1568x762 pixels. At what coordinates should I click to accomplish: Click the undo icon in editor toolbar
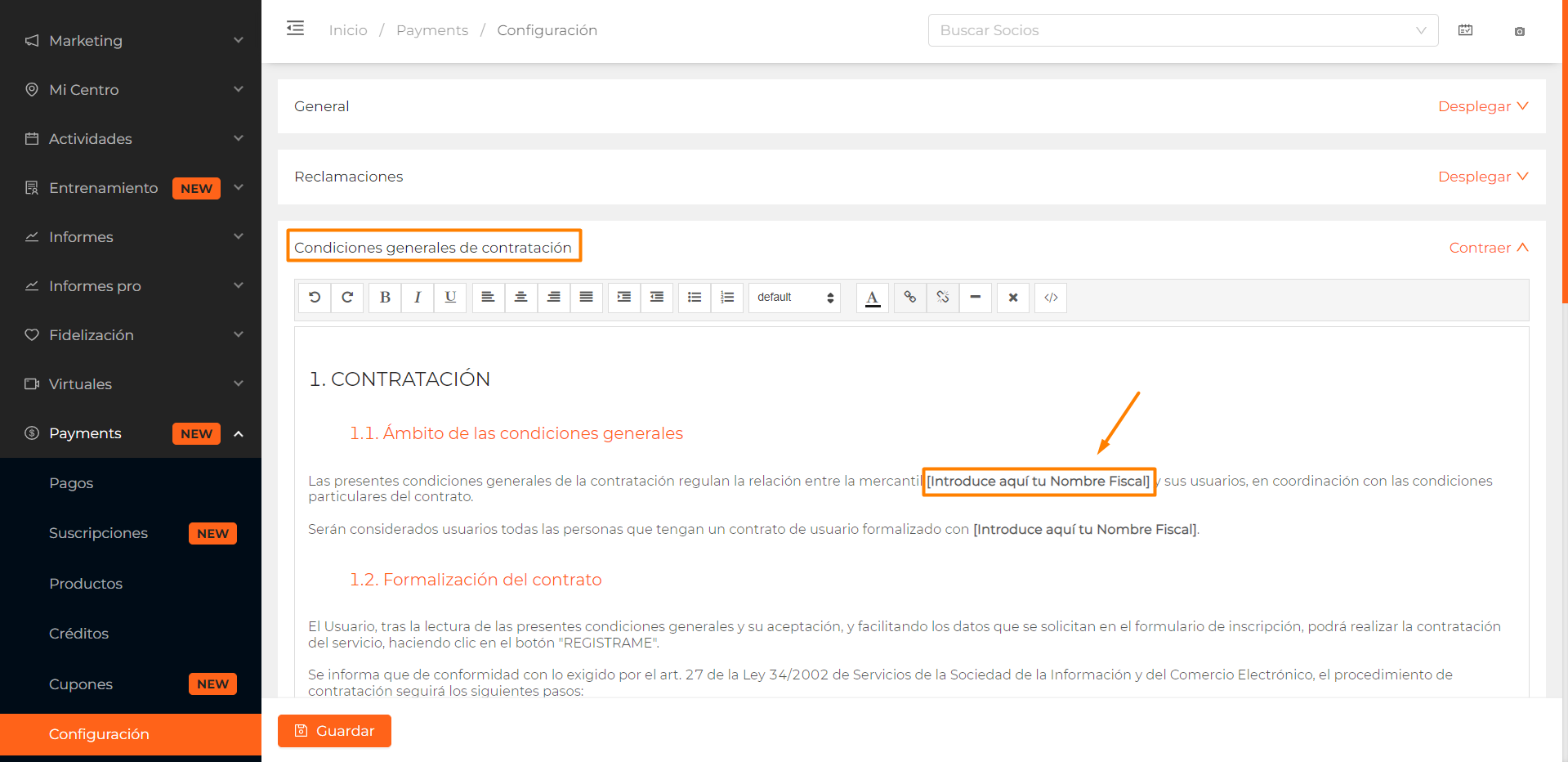coord(315,298)
